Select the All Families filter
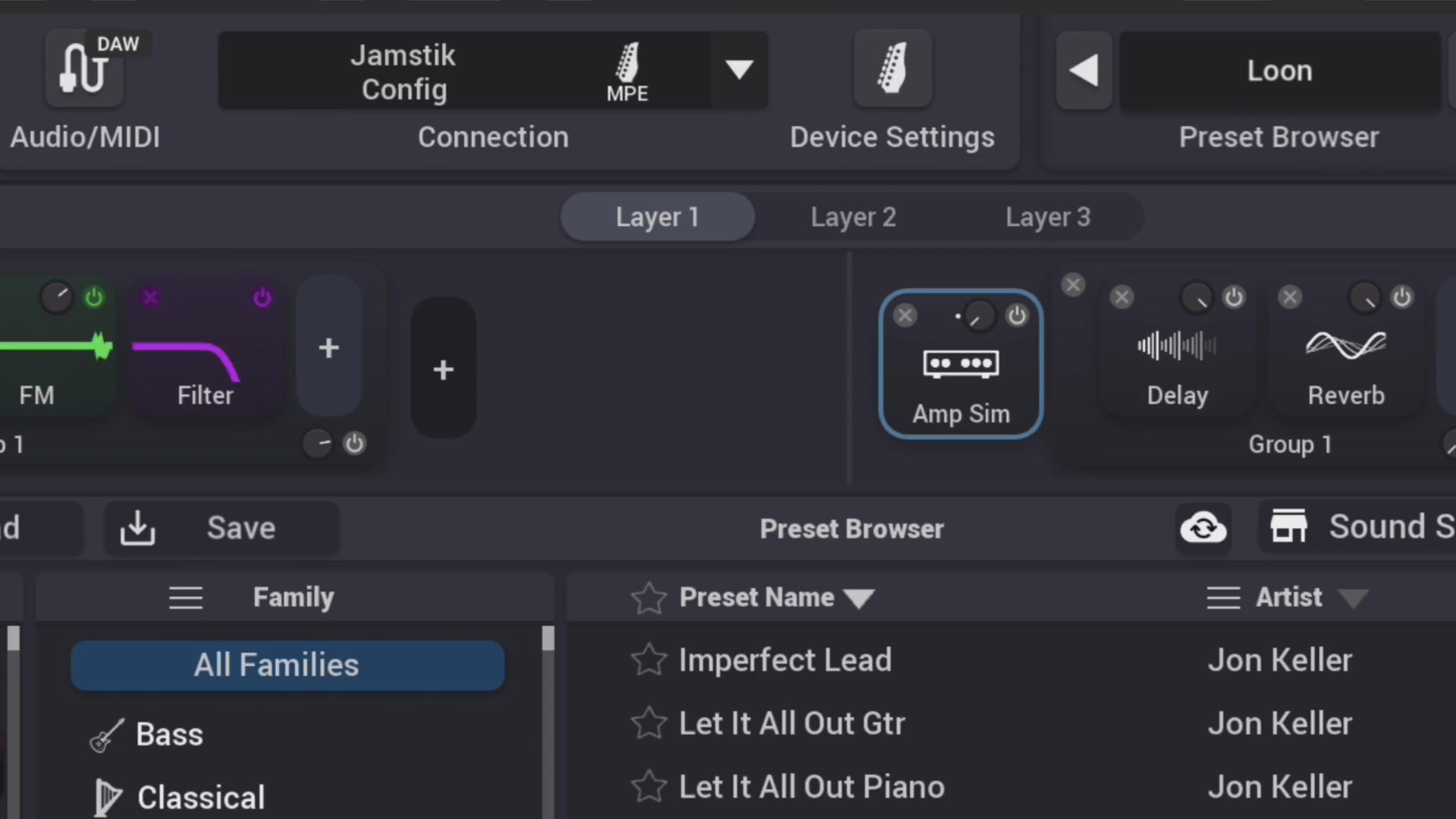 coord(288,665)
